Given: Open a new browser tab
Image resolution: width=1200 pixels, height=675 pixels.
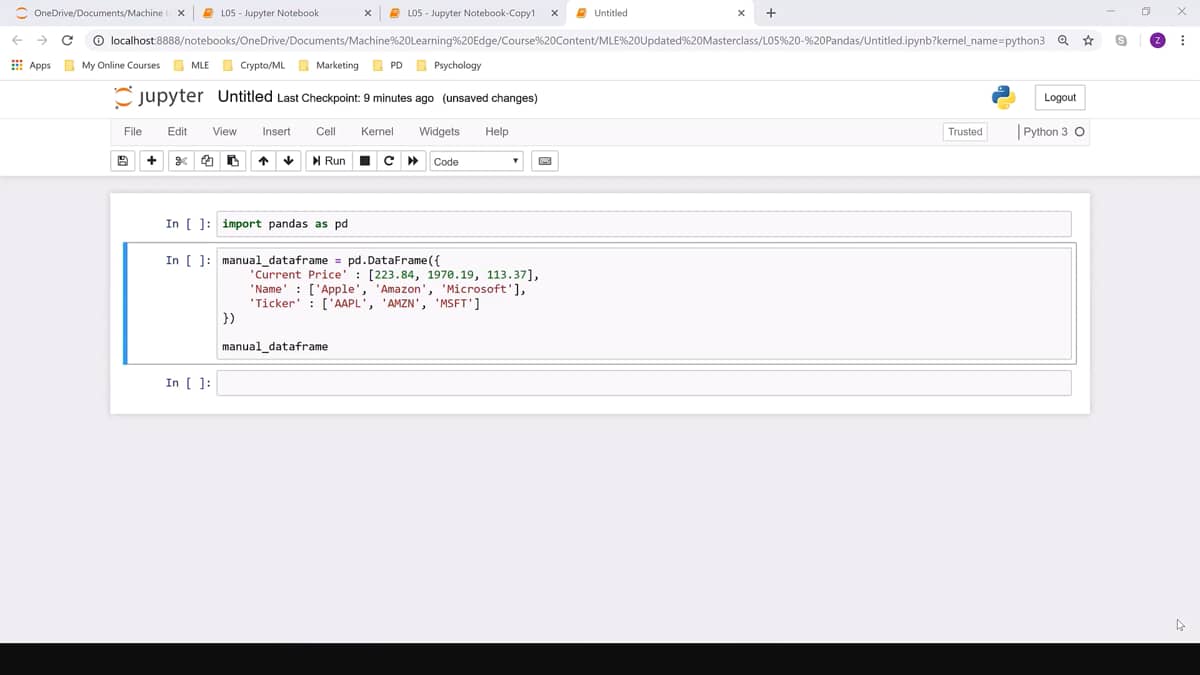Looking at the screenshot, I should pyautogui.click(x=770, y=13).
